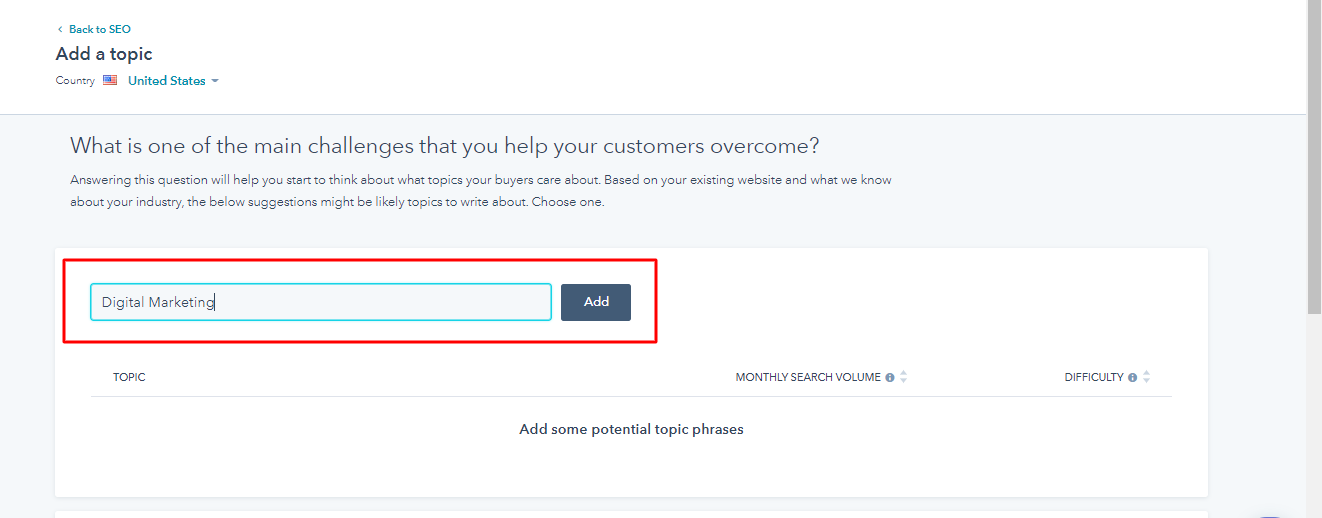Viewport: 1322px width, 518px height.
Task: Click the Difficulty column header label
Action: pos(1094,377)
